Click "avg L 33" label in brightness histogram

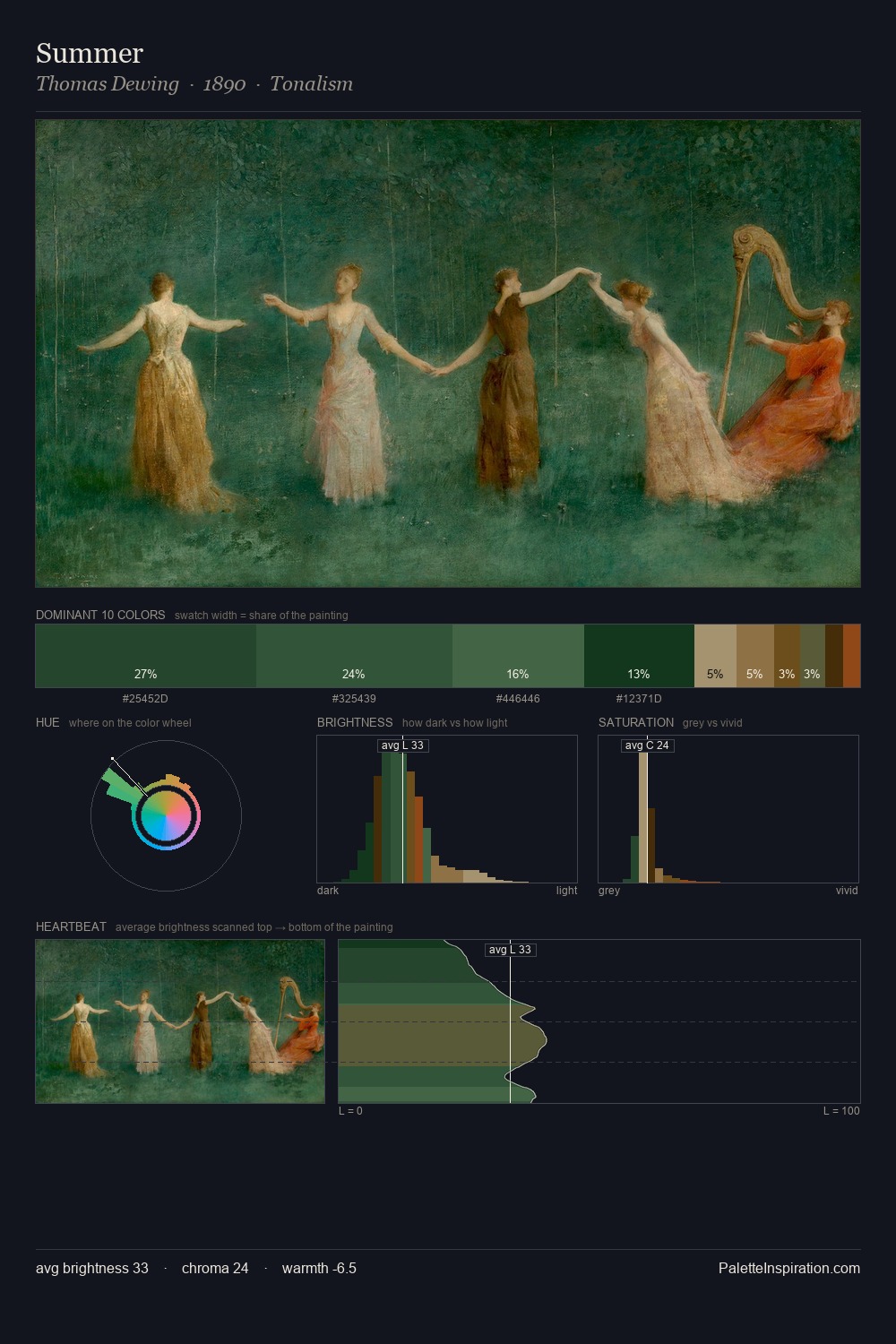coord(402,745)
